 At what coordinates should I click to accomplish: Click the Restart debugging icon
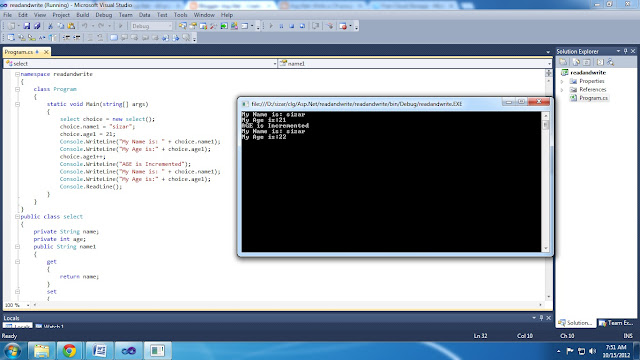pos(302,26)
